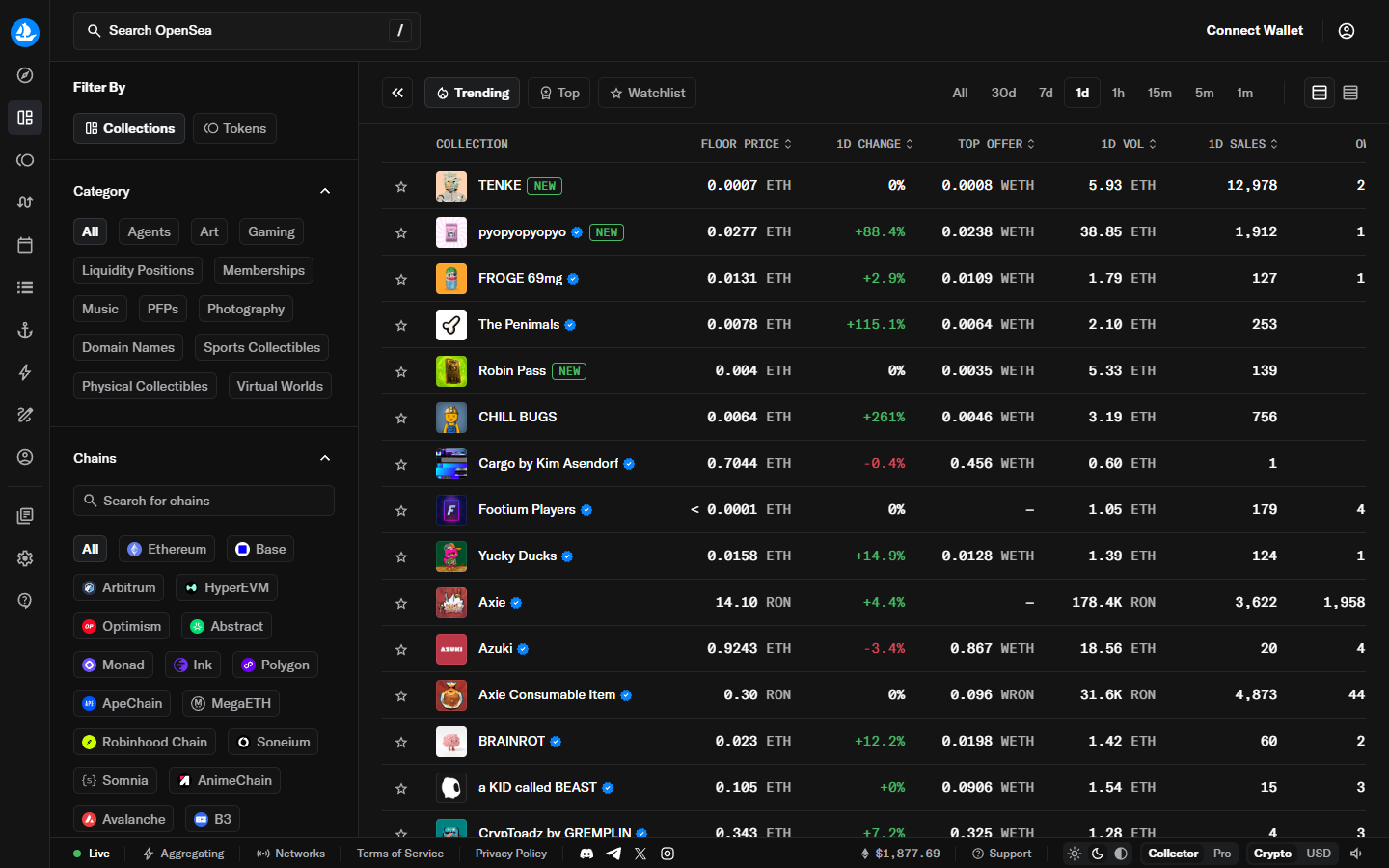Open the Activity list icon in sidebar

[x=25, y=287]
